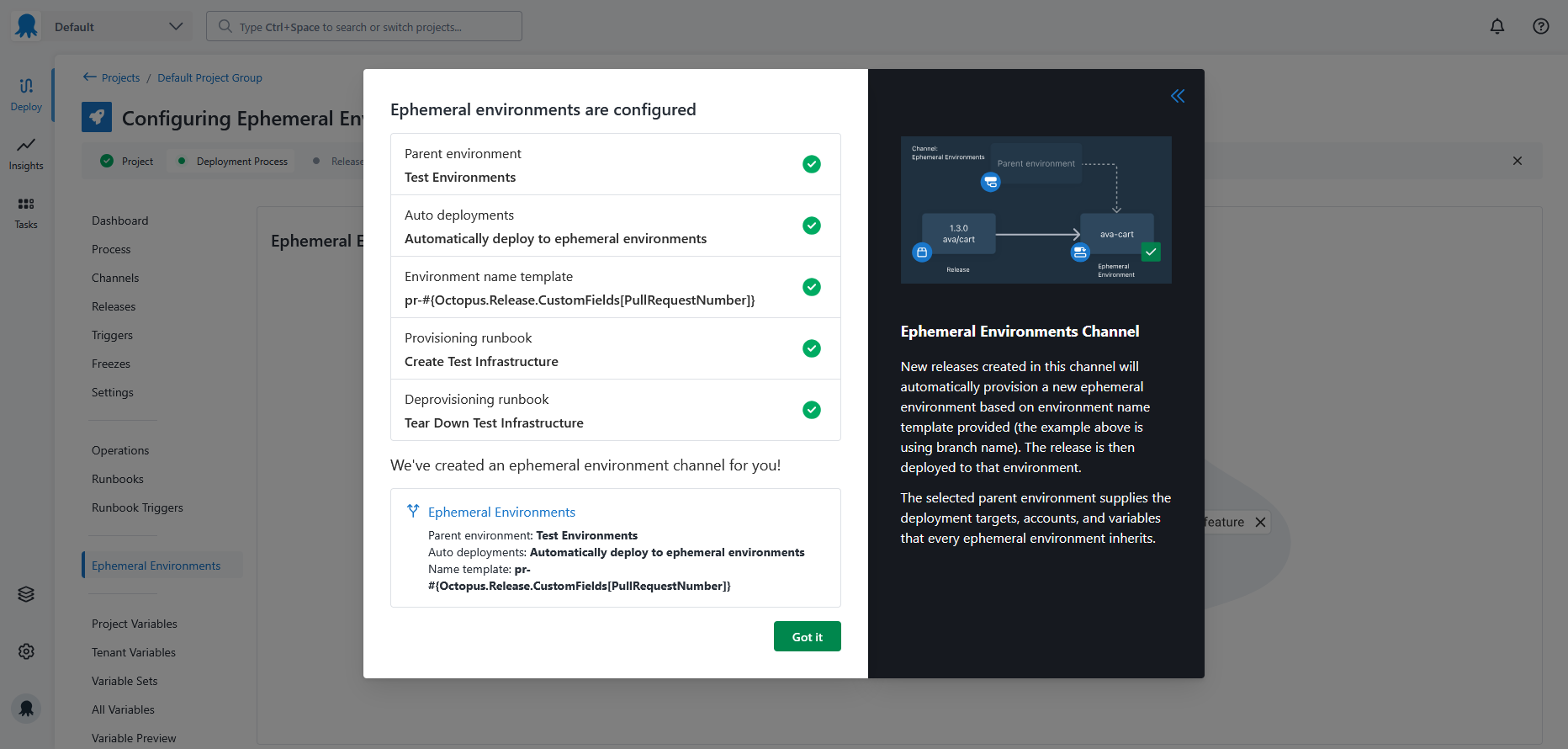
Task: Open All Variables in project menu
Action: coord(123,709)
